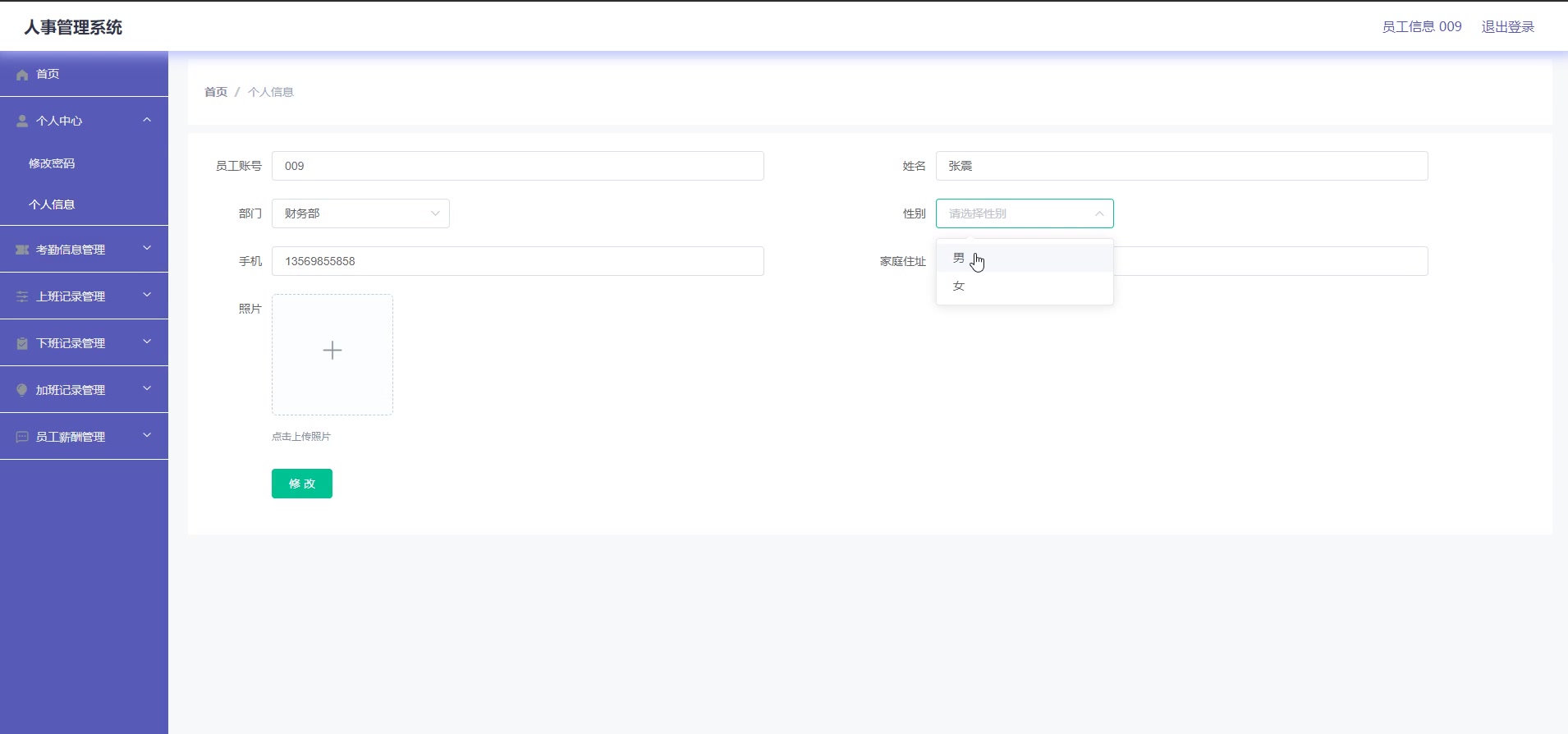The image size is (1568, 734).
Task: Focus the 手机 number field
Action: [x=518, y=261]
